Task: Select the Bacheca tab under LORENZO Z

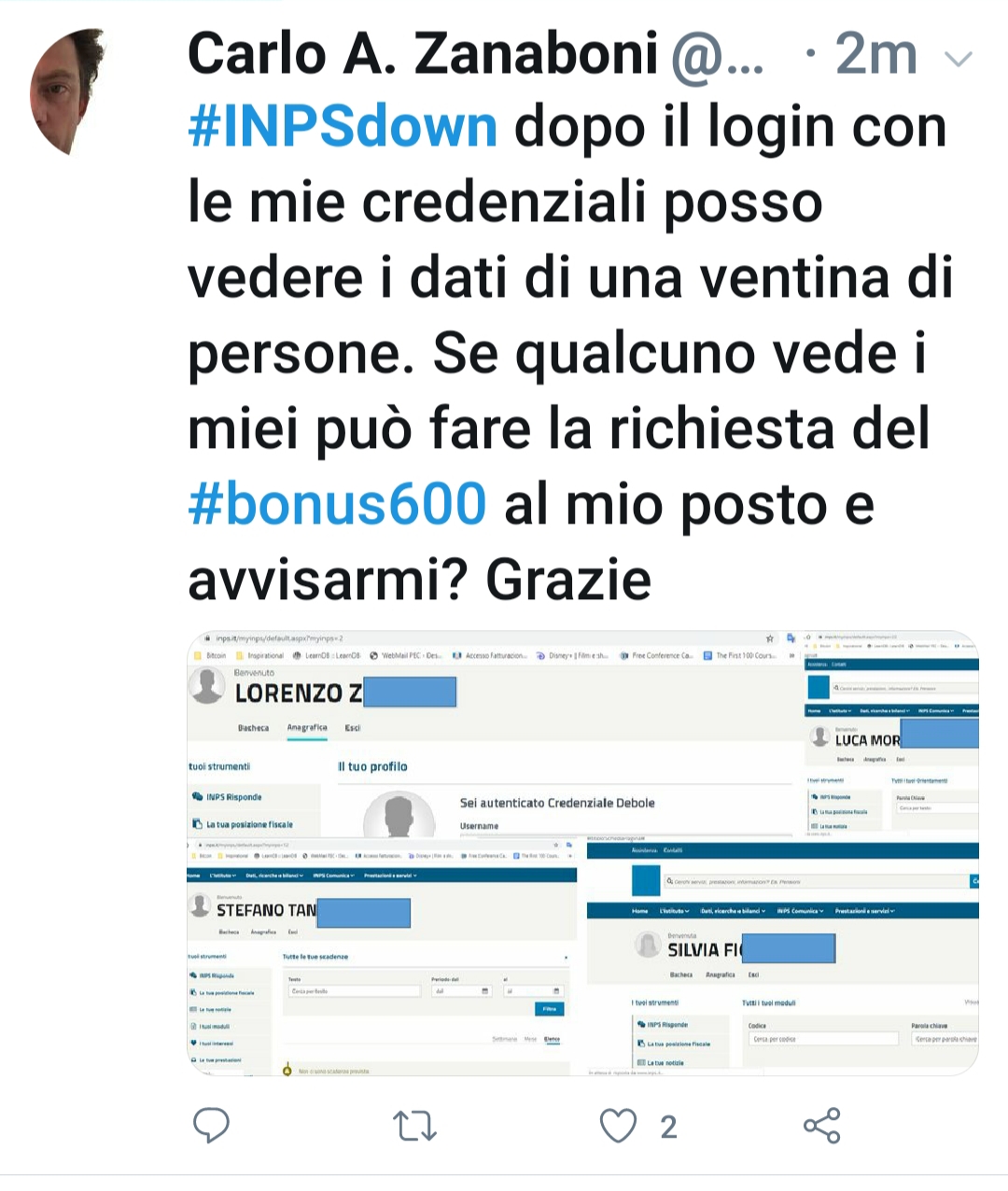Action: 253,728
